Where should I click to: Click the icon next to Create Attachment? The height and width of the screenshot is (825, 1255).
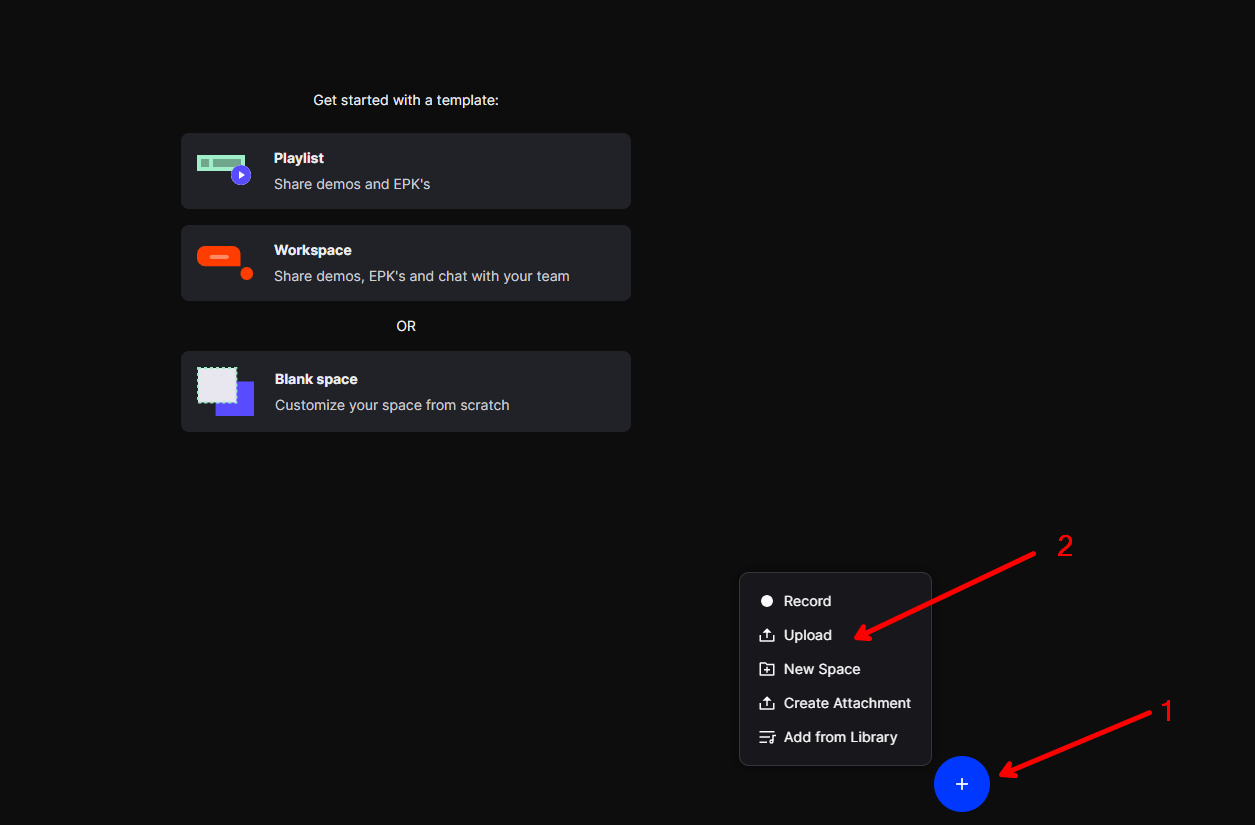[x=767, y=703]
